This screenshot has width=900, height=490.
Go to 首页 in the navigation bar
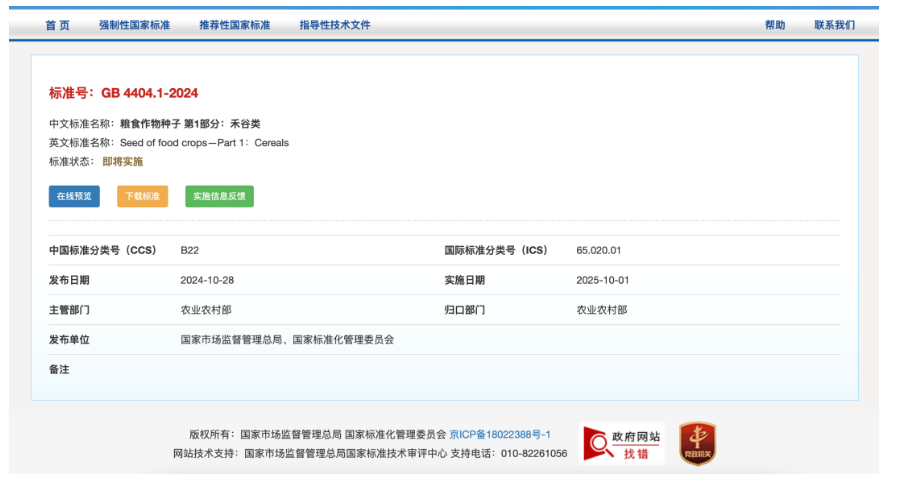[58, 25]
